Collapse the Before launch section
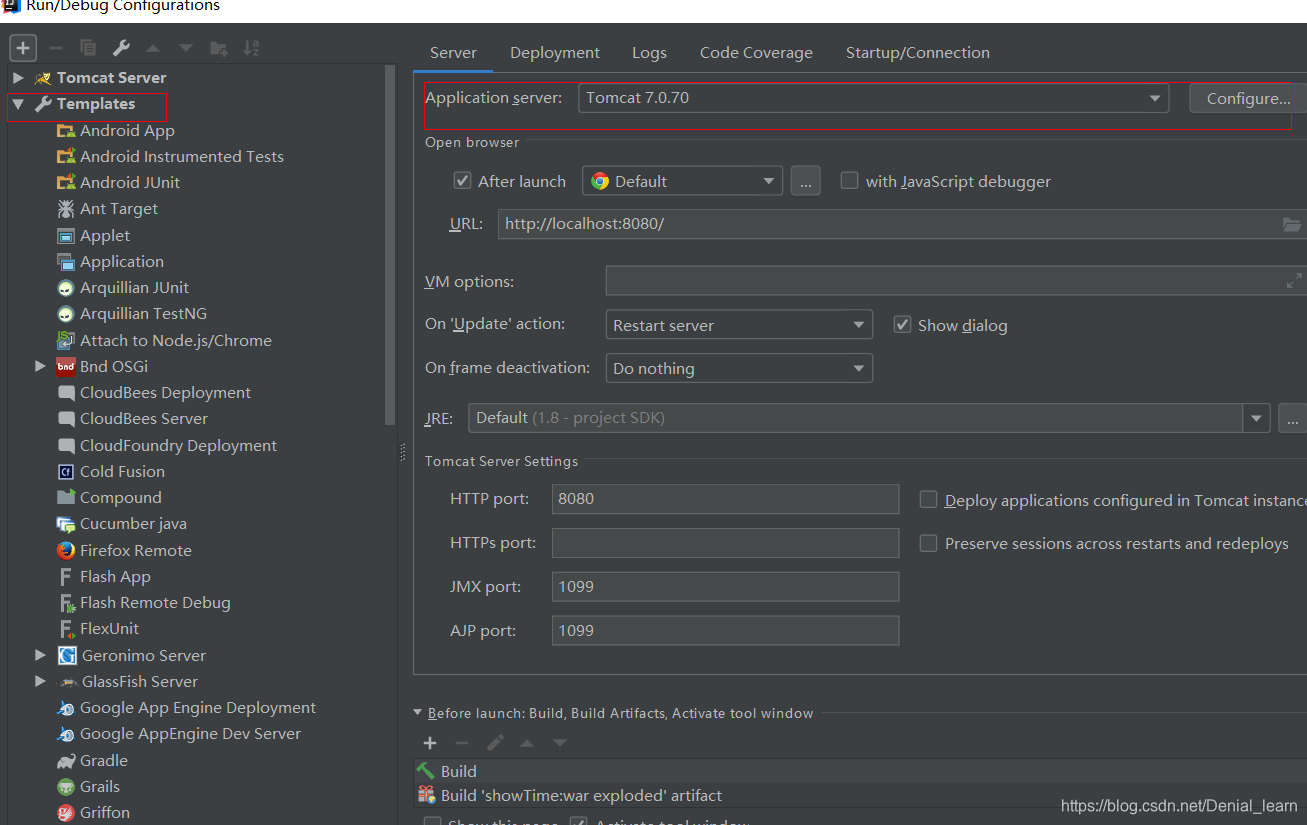1307x825 pixels. click(x=418, y=713)
